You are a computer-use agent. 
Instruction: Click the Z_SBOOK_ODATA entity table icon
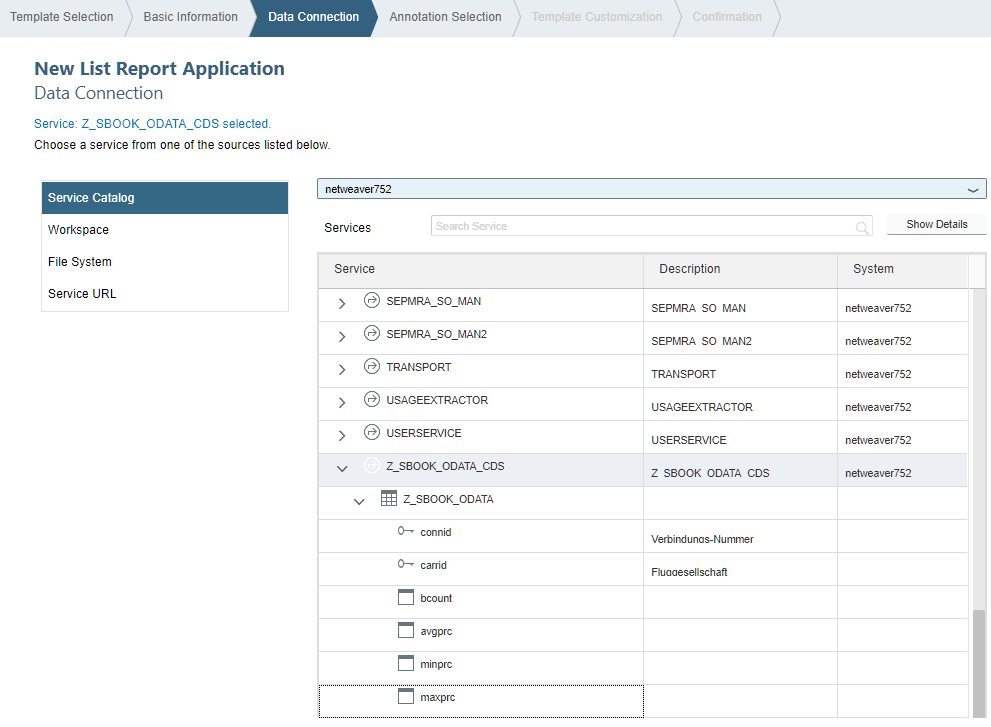point(389,499)
